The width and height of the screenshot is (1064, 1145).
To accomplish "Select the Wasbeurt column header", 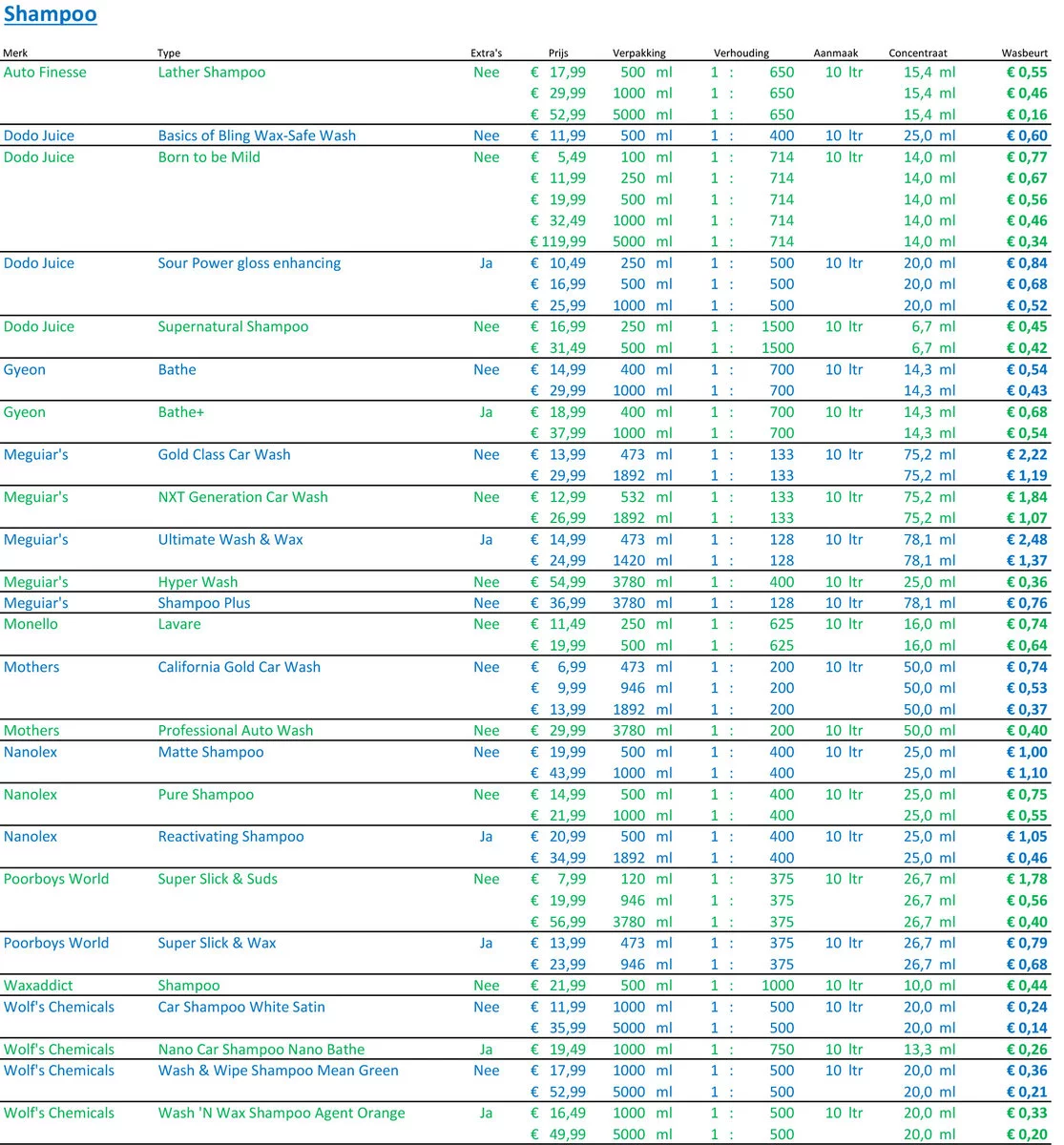I will [1026, 53].
